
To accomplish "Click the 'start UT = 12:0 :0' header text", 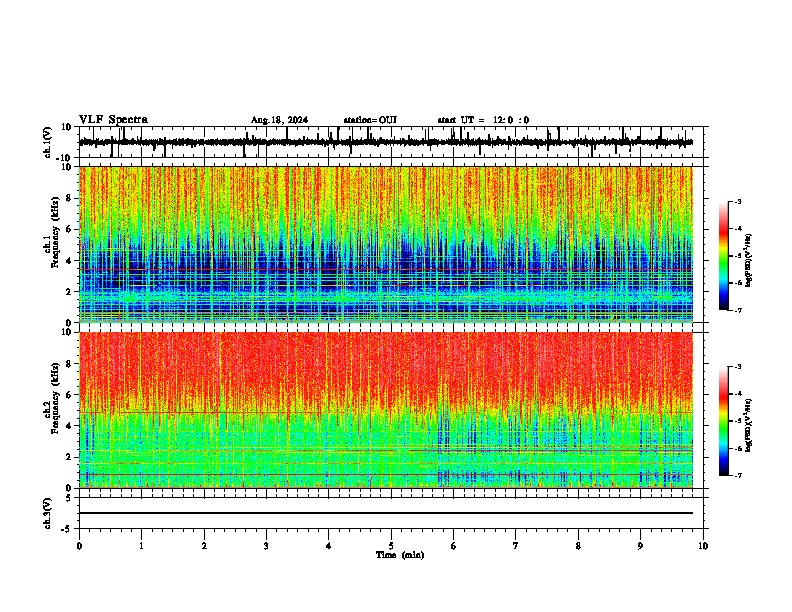I will point(483,120).
